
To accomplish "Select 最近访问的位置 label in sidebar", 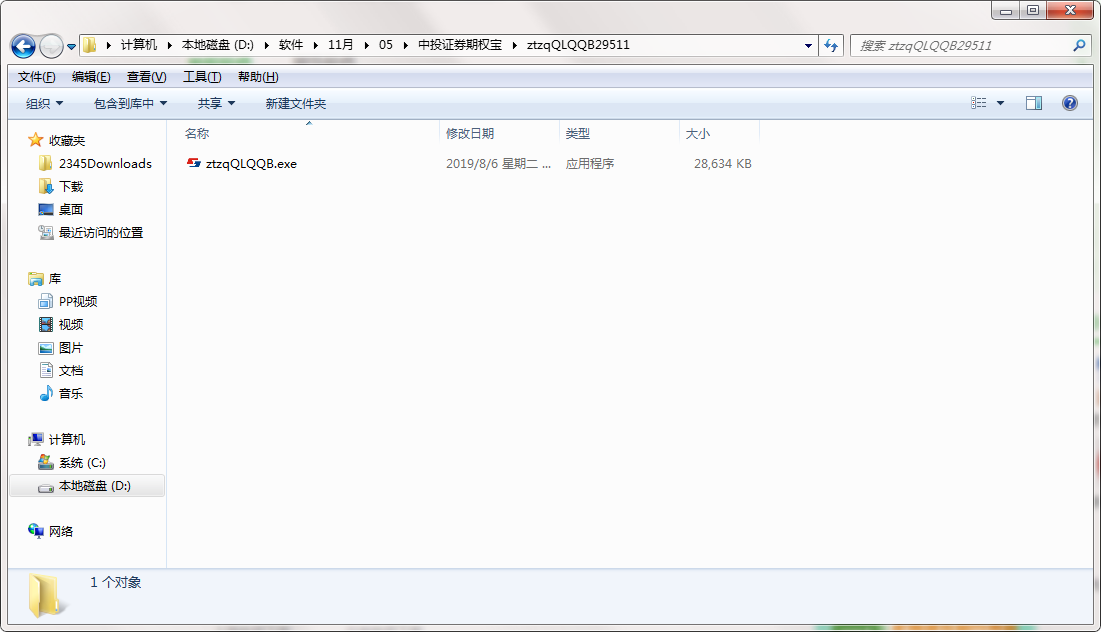I will [101, 232].
